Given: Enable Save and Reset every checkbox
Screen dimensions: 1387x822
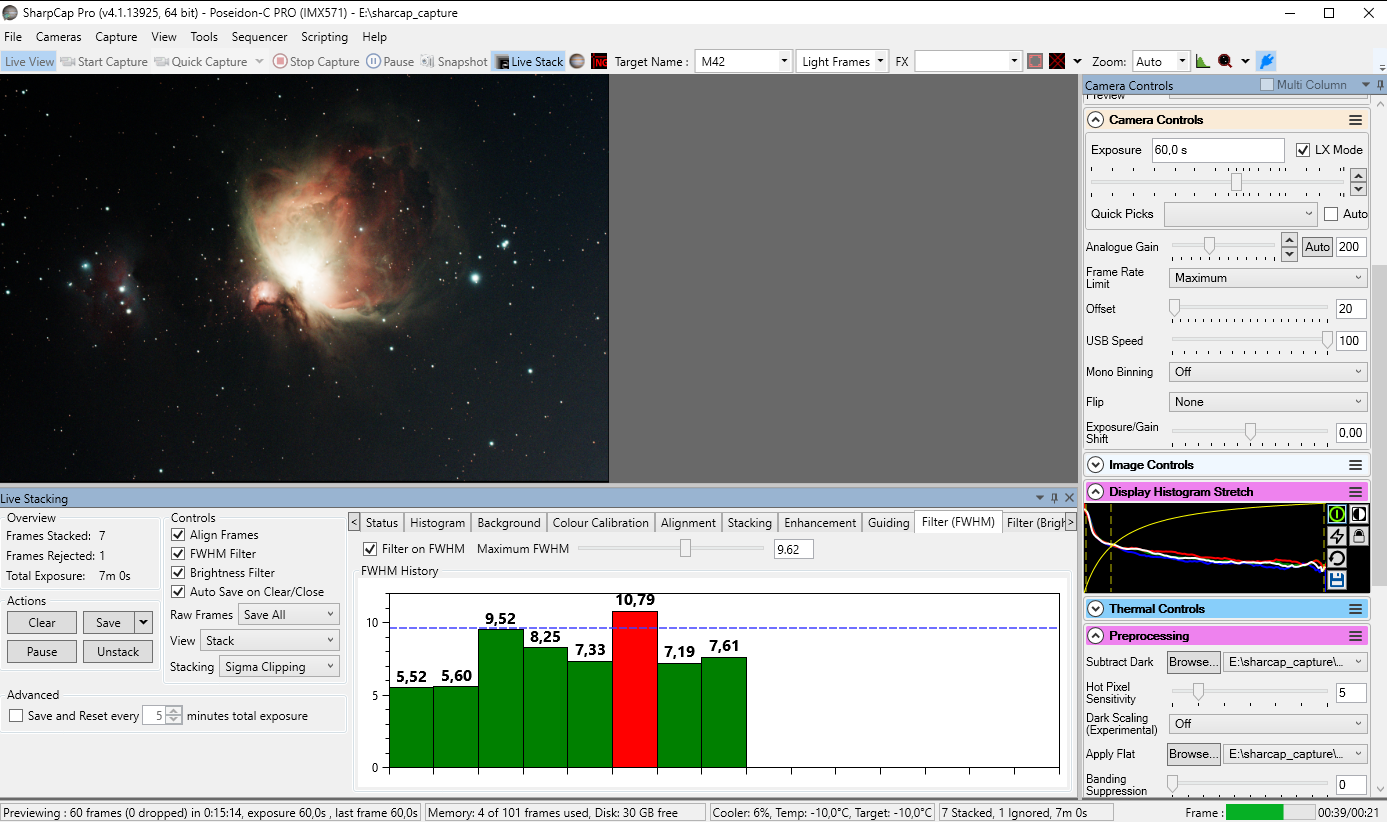Looking at the screenshot, I should click(x=16, y=716).
